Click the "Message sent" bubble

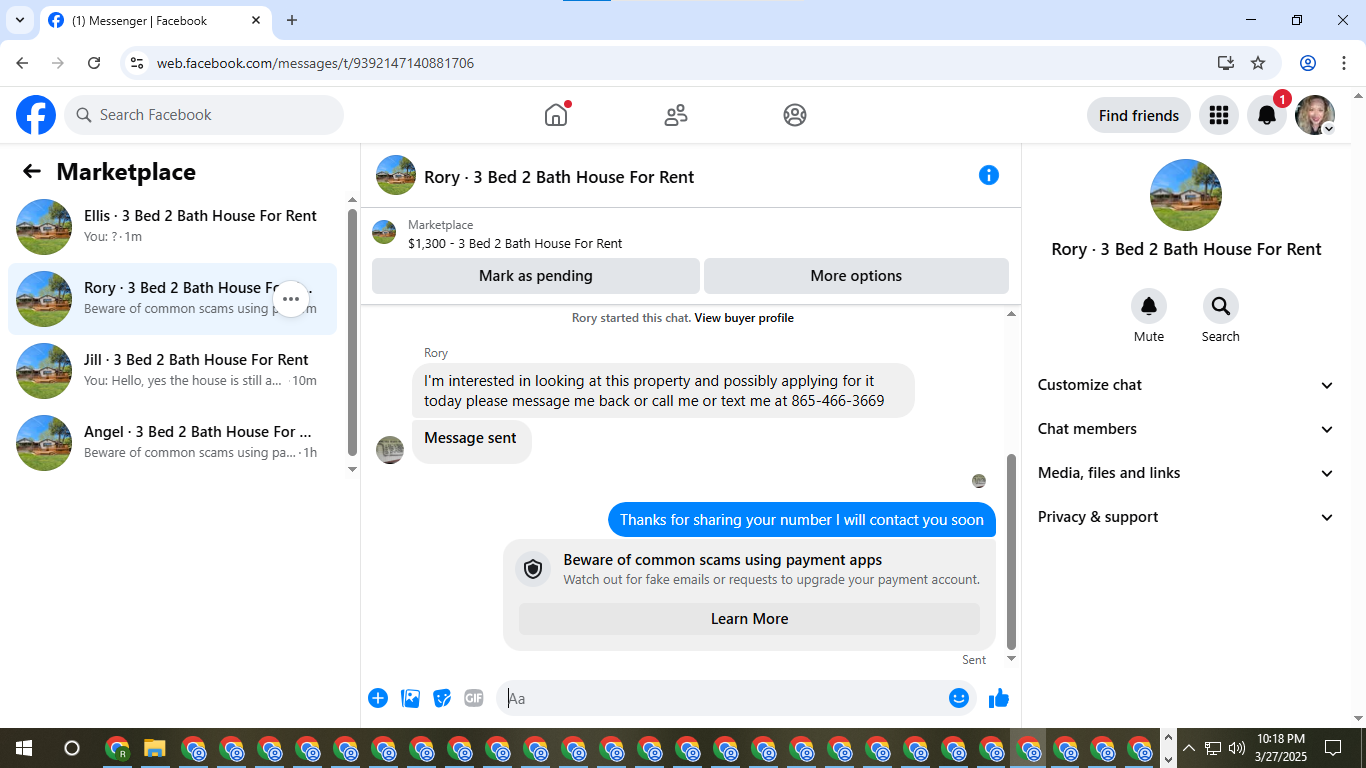tap(471, 441)
